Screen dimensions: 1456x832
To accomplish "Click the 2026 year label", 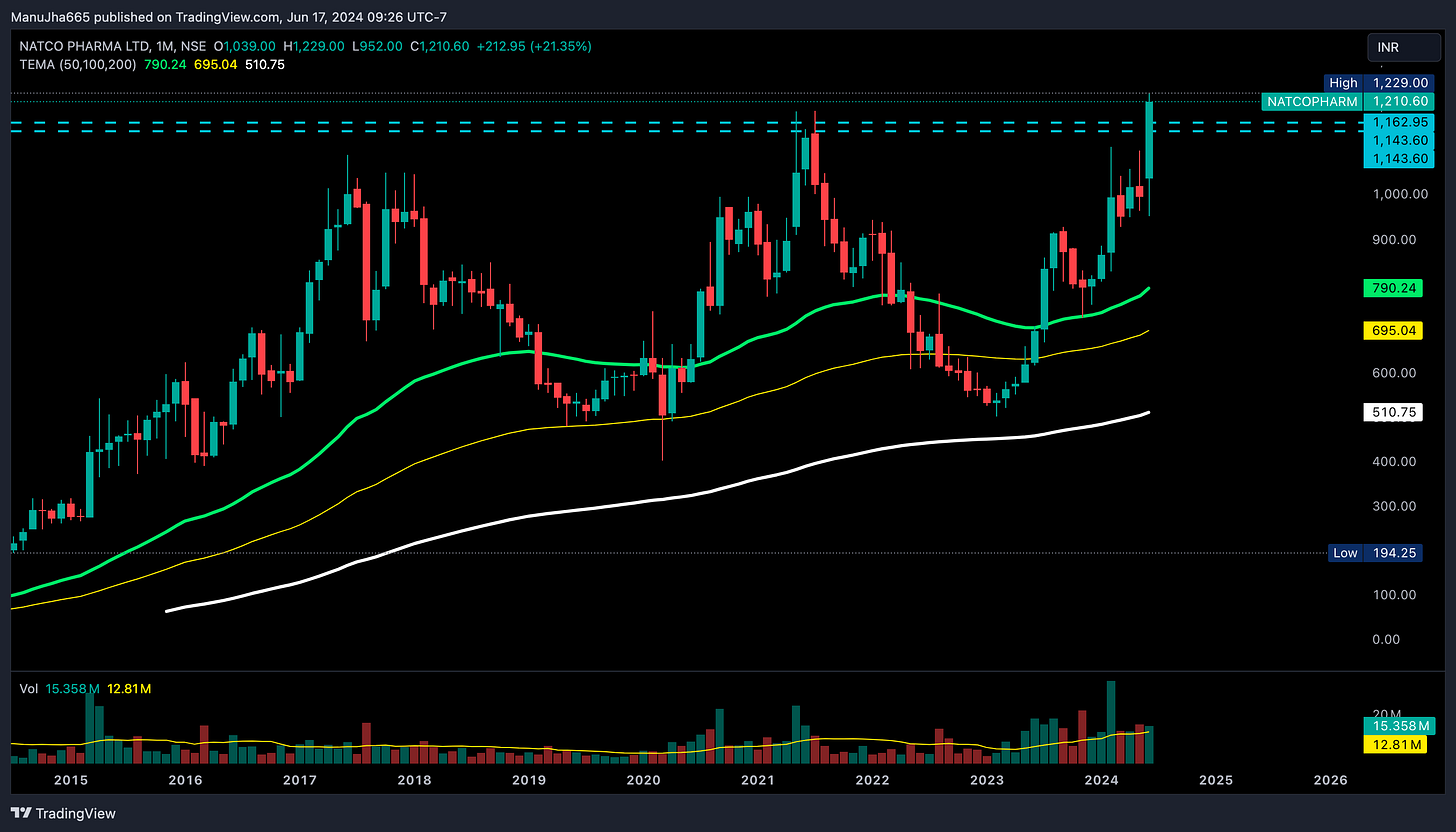I will (x=1329, y=779).
